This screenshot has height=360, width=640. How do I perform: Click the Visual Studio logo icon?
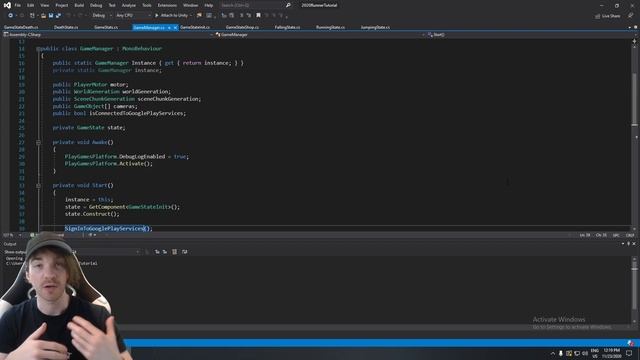7,5
